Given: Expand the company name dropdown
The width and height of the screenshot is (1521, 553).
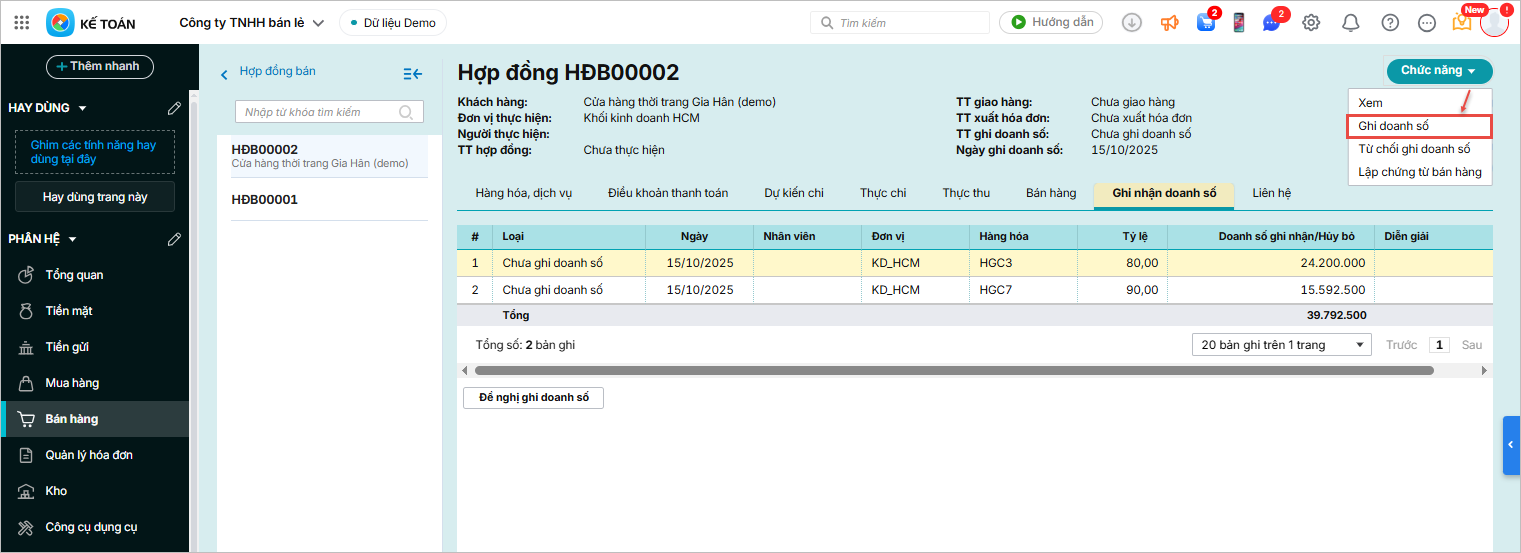Looking at the screenshot, I should click(x=318, y=23).
